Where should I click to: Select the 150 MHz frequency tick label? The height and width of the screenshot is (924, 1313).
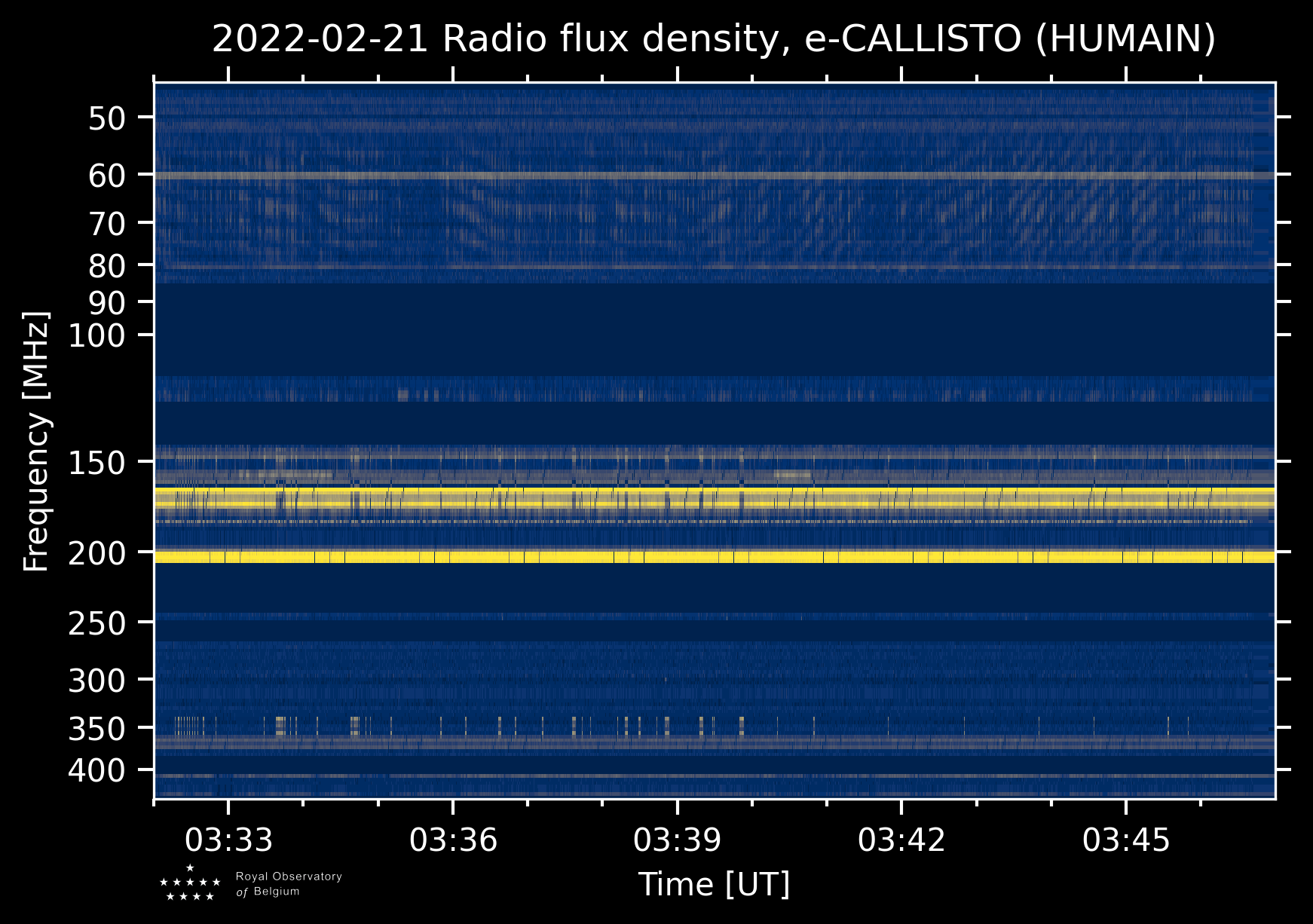pyautogui.click(x=97, y=464)
